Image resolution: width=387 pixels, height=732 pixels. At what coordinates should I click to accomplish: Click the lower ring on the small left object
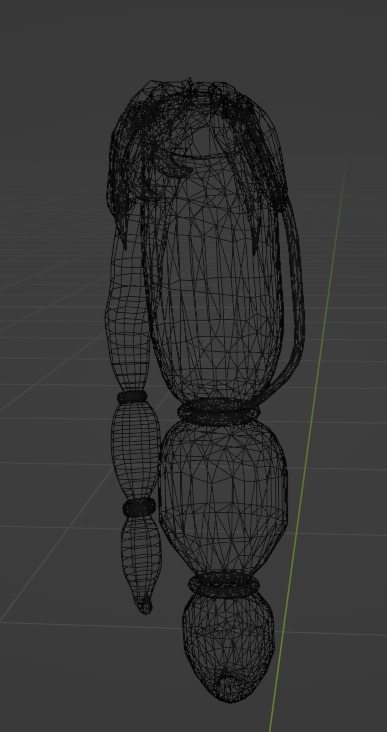point(139,507)
